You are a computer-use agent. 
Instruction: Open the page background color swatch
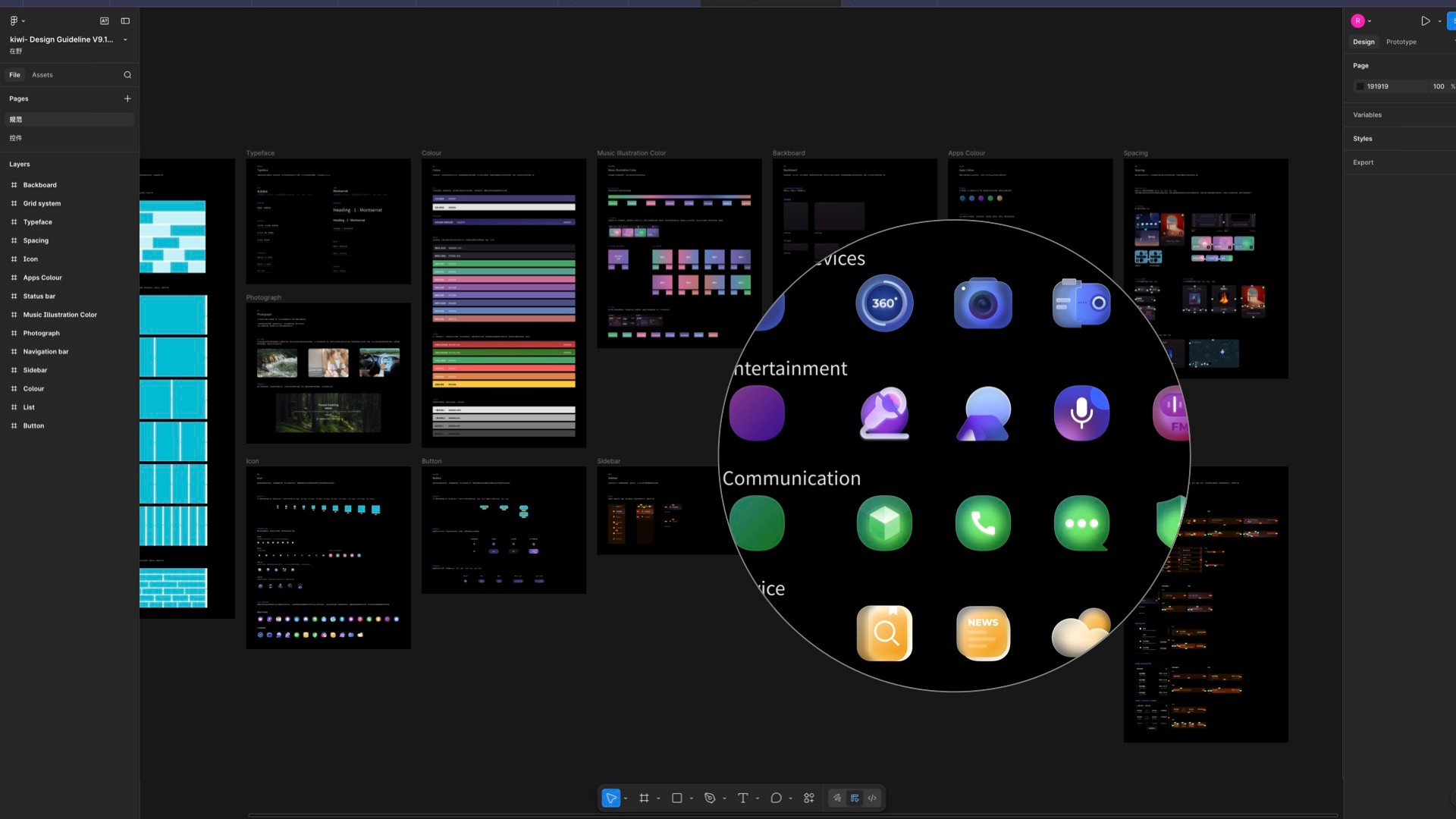click(x=1360, y=86)
